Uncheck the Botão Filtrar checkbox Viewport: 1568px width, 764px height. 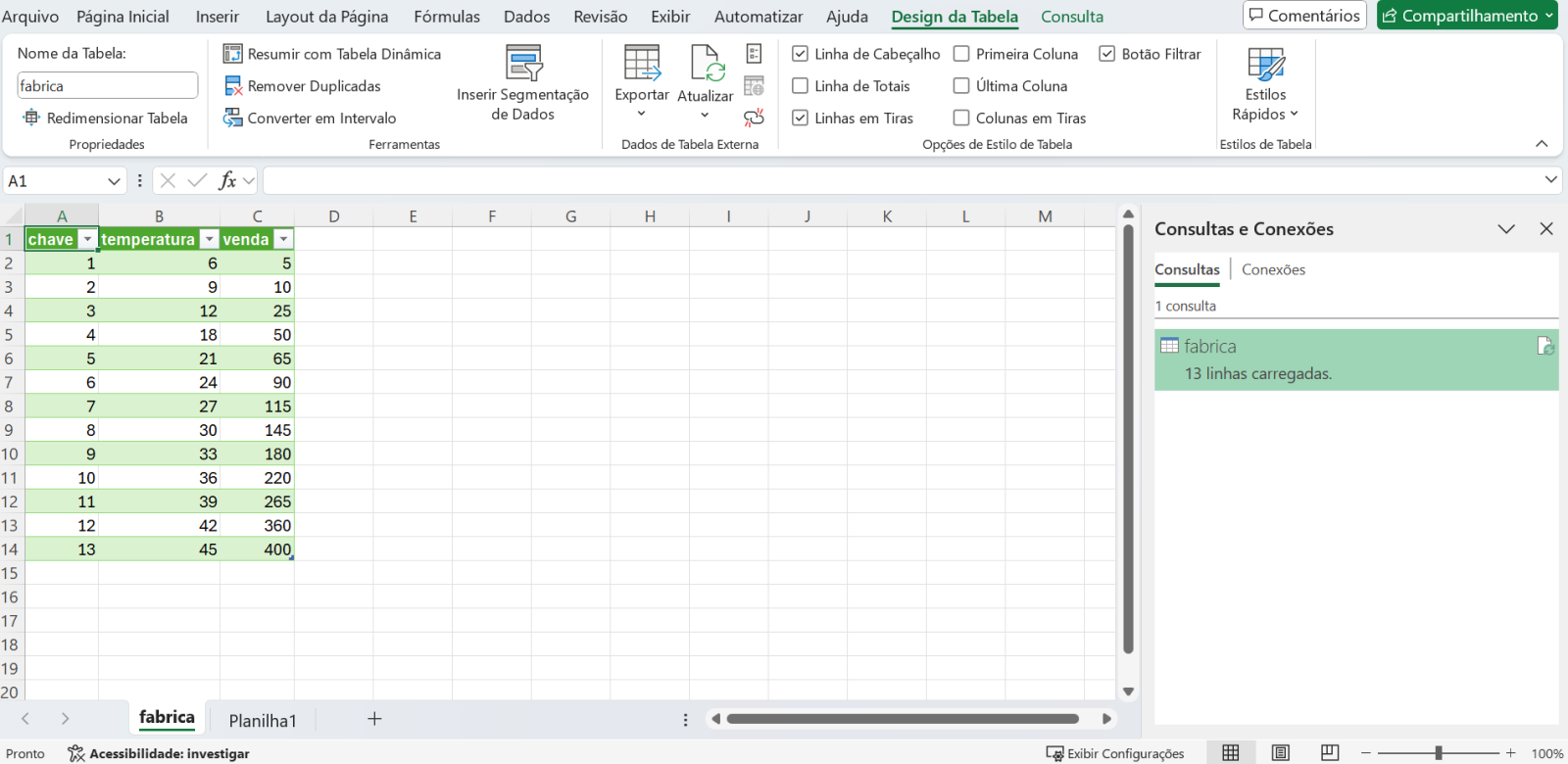tap(1106, 54)
